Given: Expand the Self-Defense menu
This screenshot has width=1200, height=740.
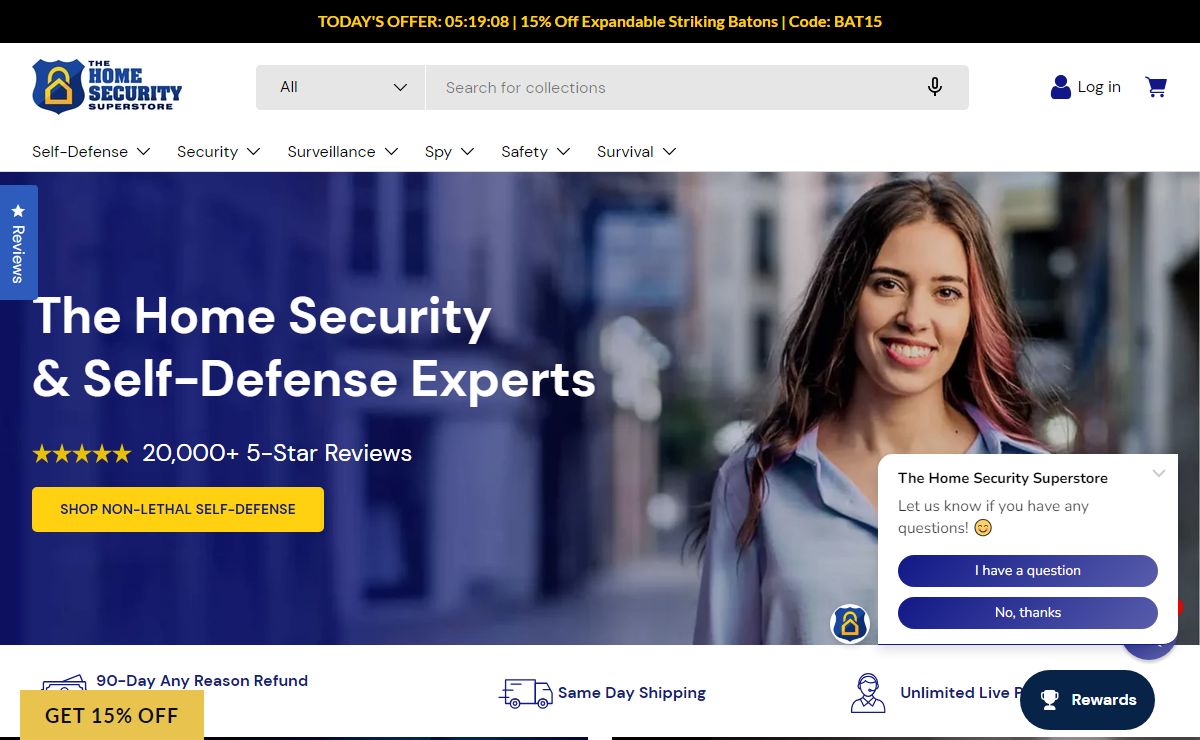Looking at the screenshot, I should (x=91, y=152).
